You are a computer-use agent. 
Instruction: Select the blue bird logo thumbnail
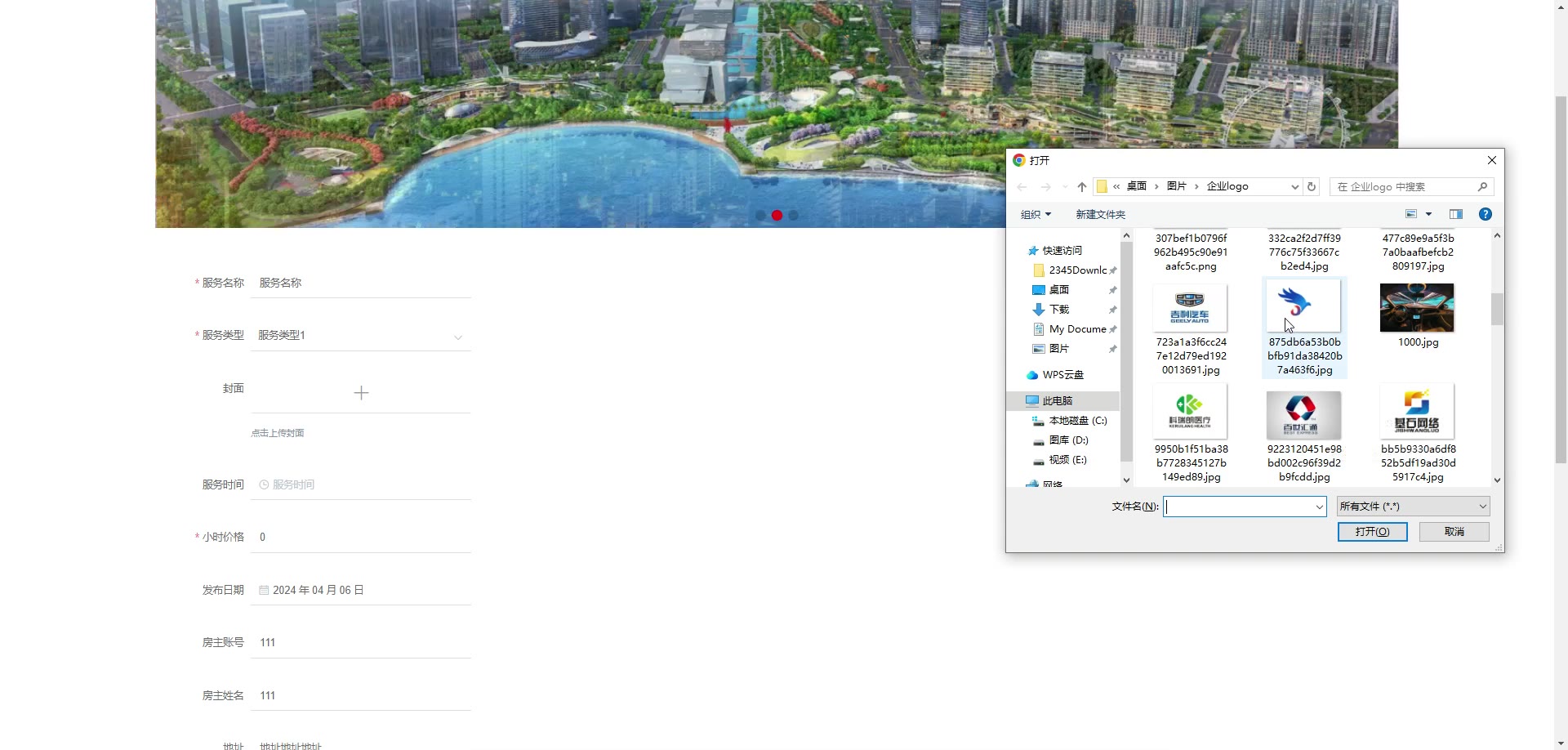click(x=1303, y=306)
